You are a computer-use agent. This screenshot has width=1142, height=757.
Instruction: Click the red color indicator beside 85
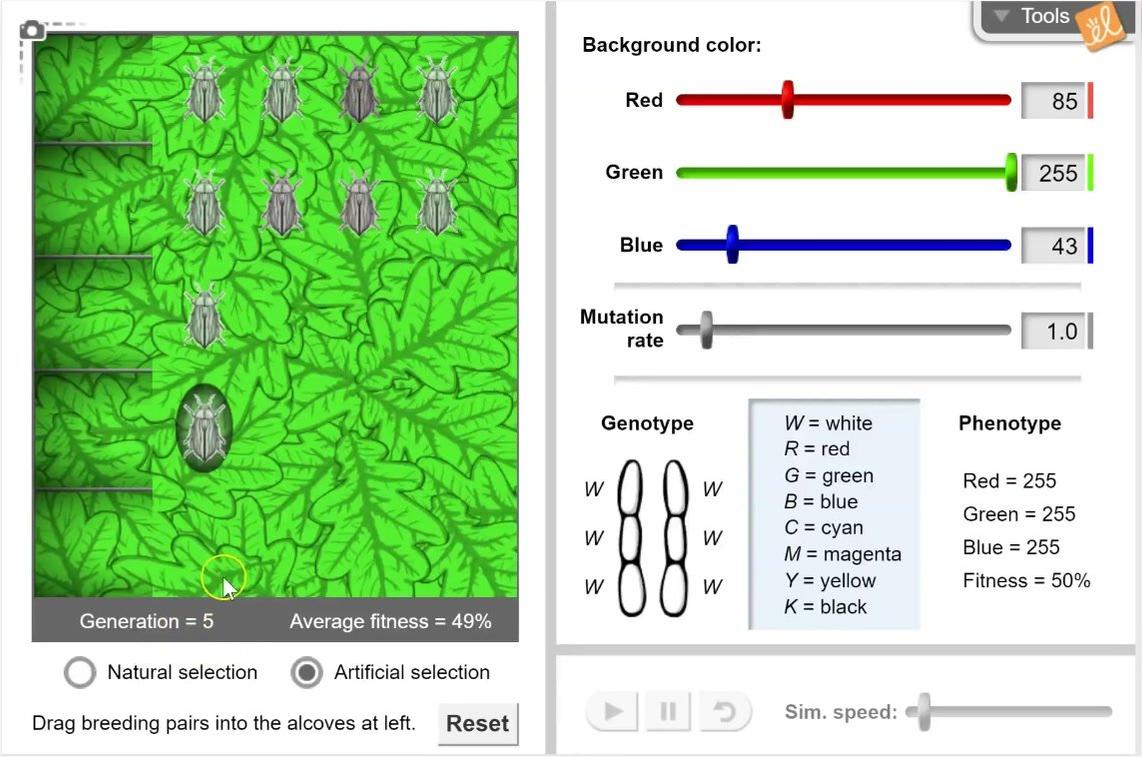pos(1090,101)
